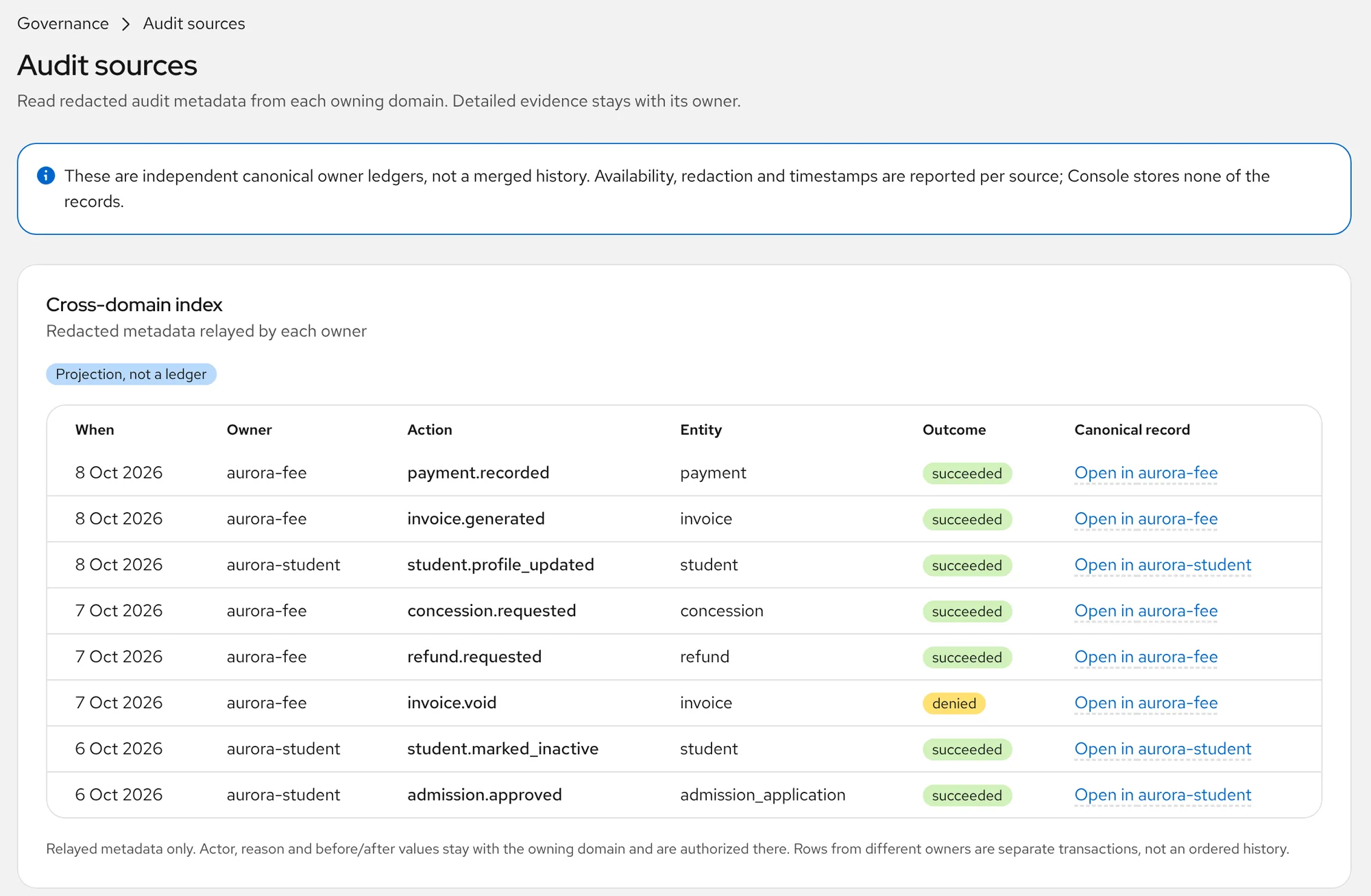Select the refund.requested action cell
The image size is (1371, 896).
pyautogui.click(x=474, y=657)
